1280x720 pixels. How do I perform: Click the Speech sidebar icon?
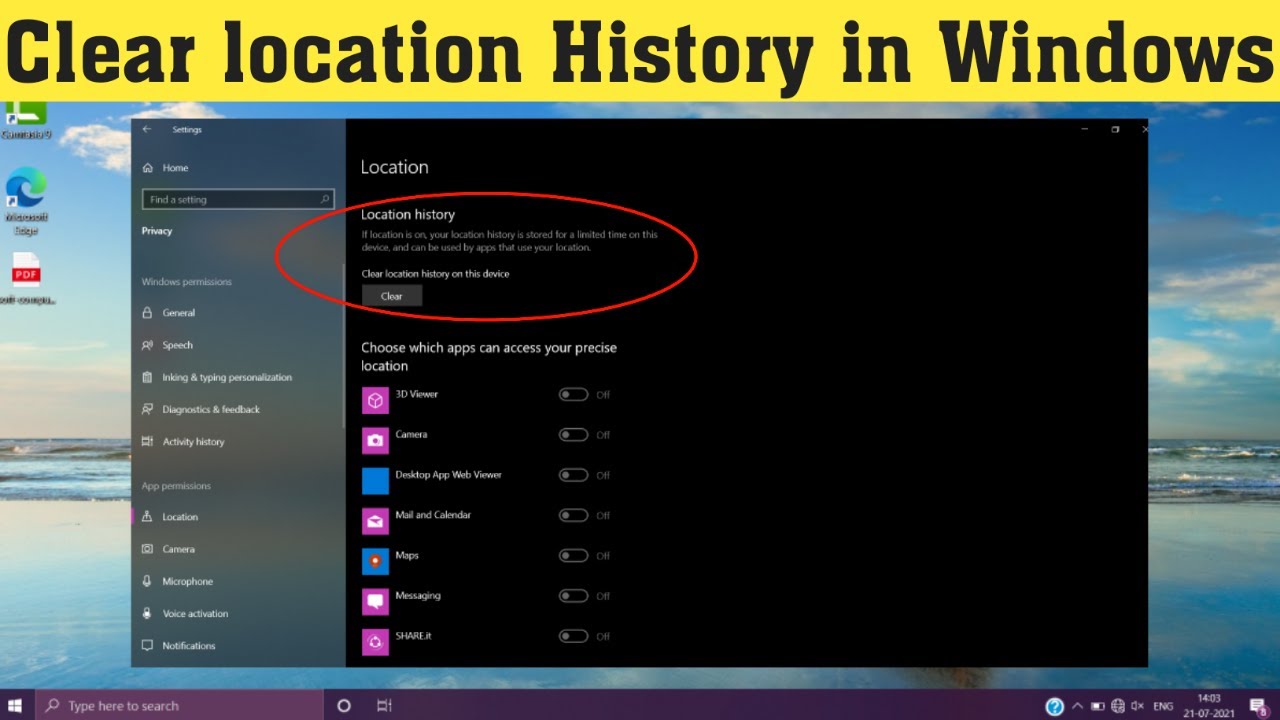(x=148, y=345)
